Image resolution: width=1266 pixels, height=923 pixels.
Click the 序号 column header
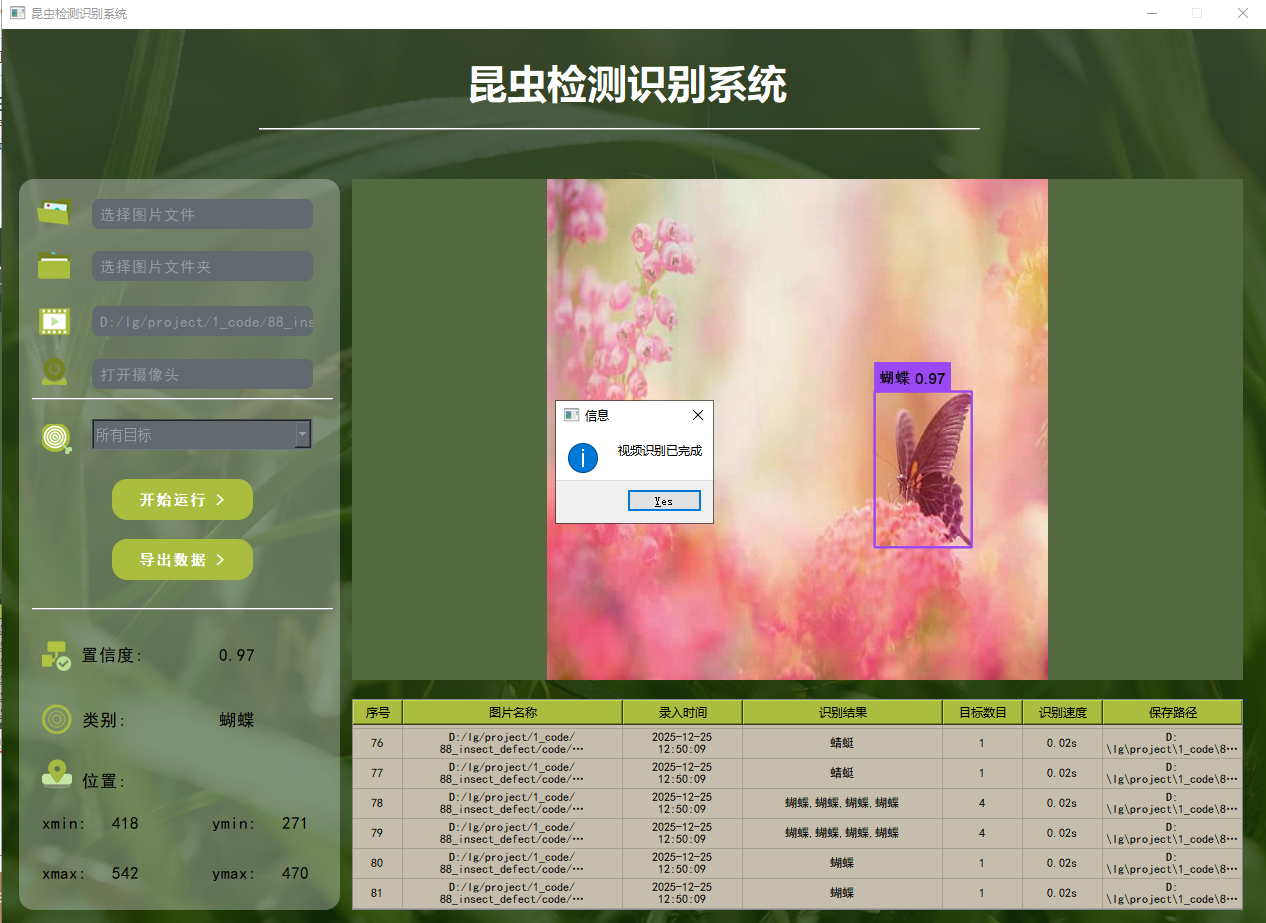click(x=377, y=712)
